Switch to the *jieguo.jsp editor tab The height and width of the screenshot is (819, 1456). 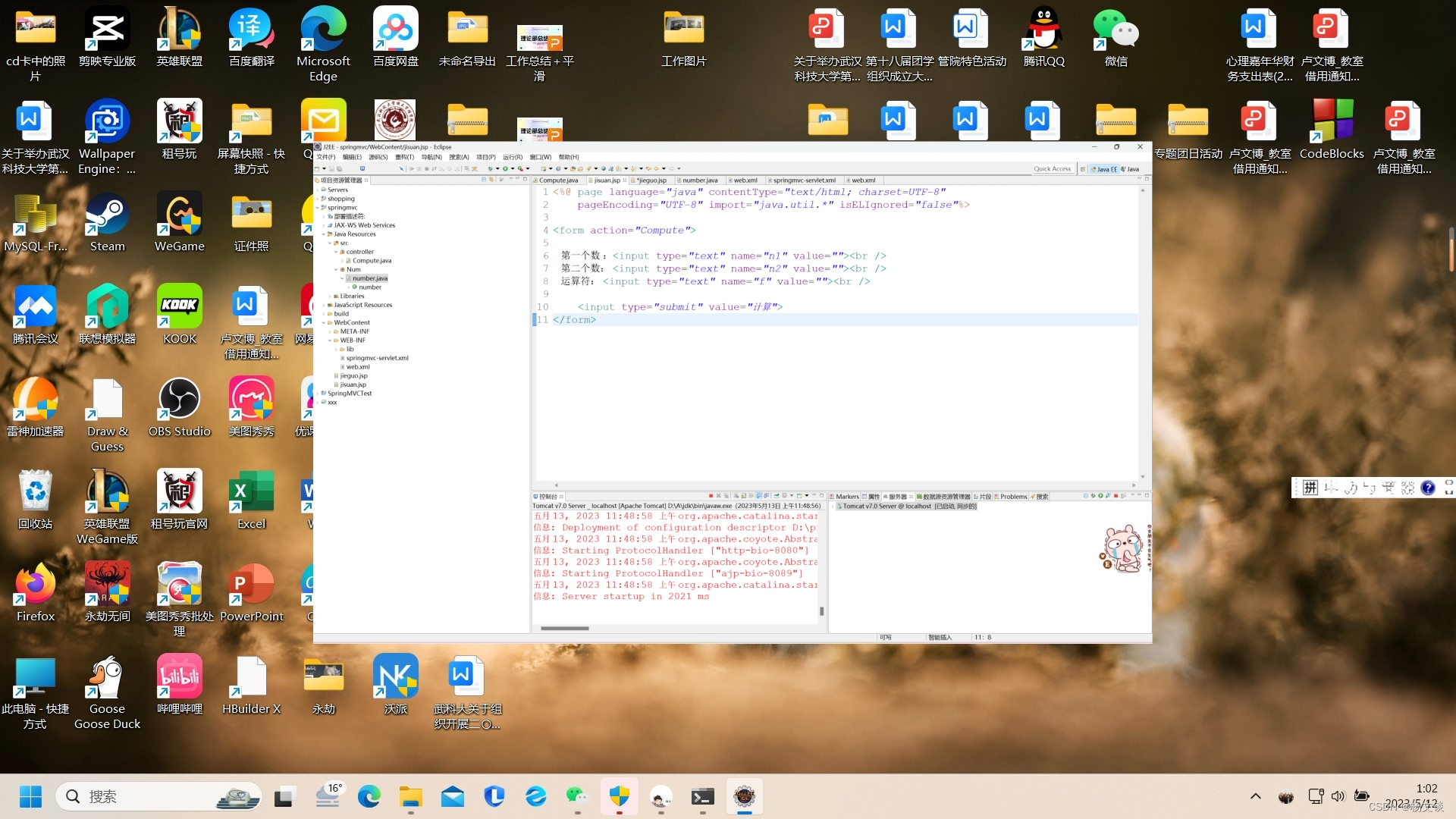pyautogui.click(x=651, y=180)
